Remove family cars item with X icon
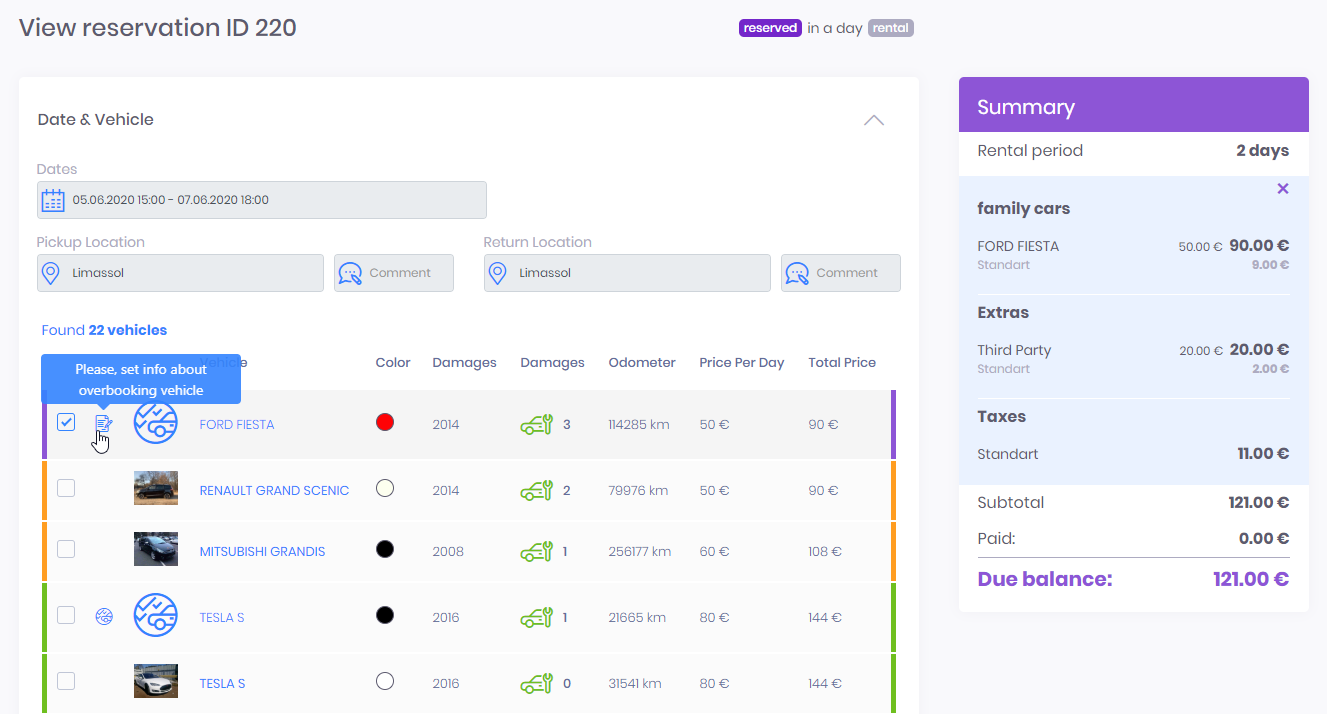Image resolution: width=1327 pixels, height=714 pixels. (x=1283, y=189)
